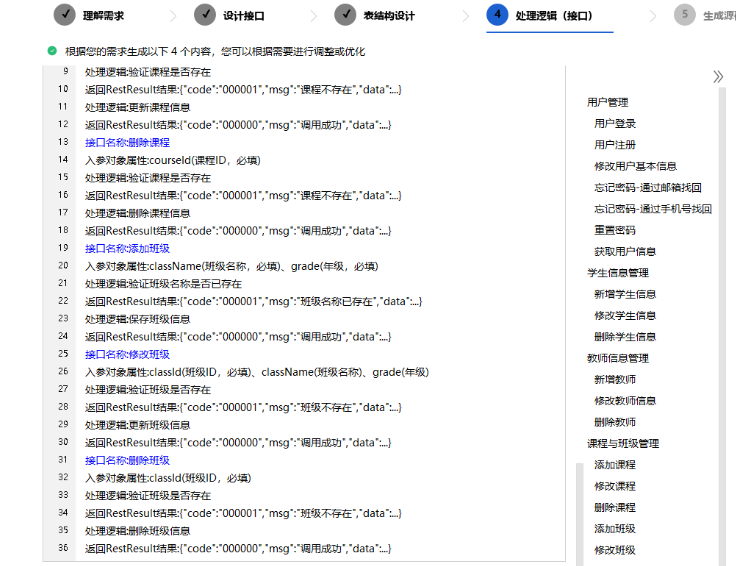Click the step 5 number circle icon
The image size is (736, 566).
click(x=685, y=15)
